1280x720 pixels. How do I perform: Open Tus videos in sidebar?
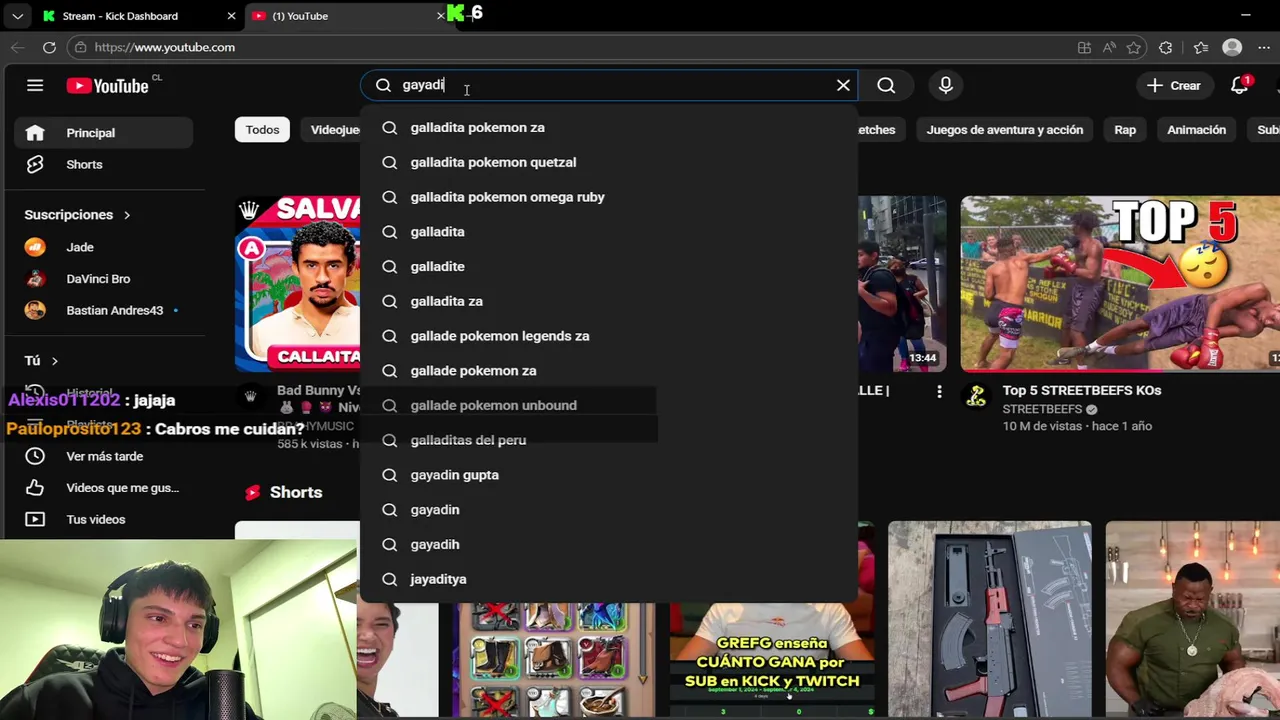103,519
